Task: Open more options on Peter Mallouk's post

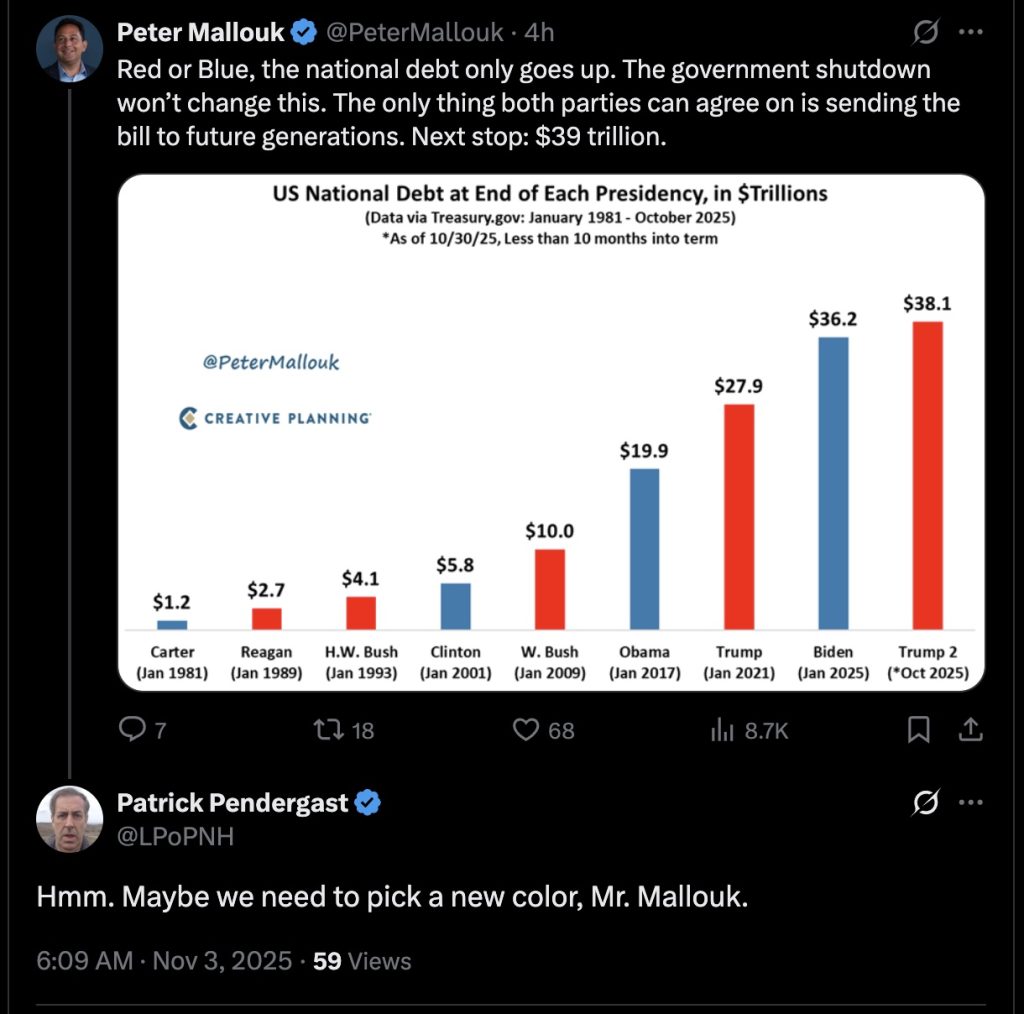Action: click(x=971, y=33)
